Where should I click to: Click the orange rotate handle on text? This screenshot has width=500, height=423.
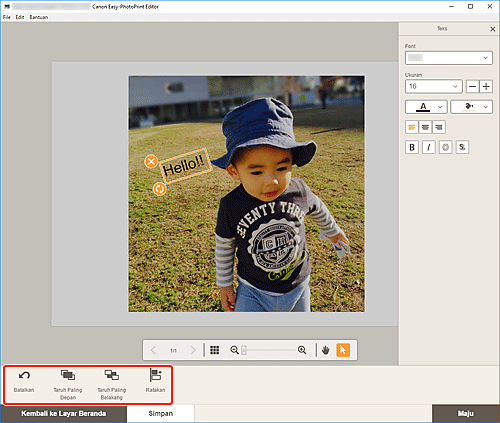tap(159, 189)
